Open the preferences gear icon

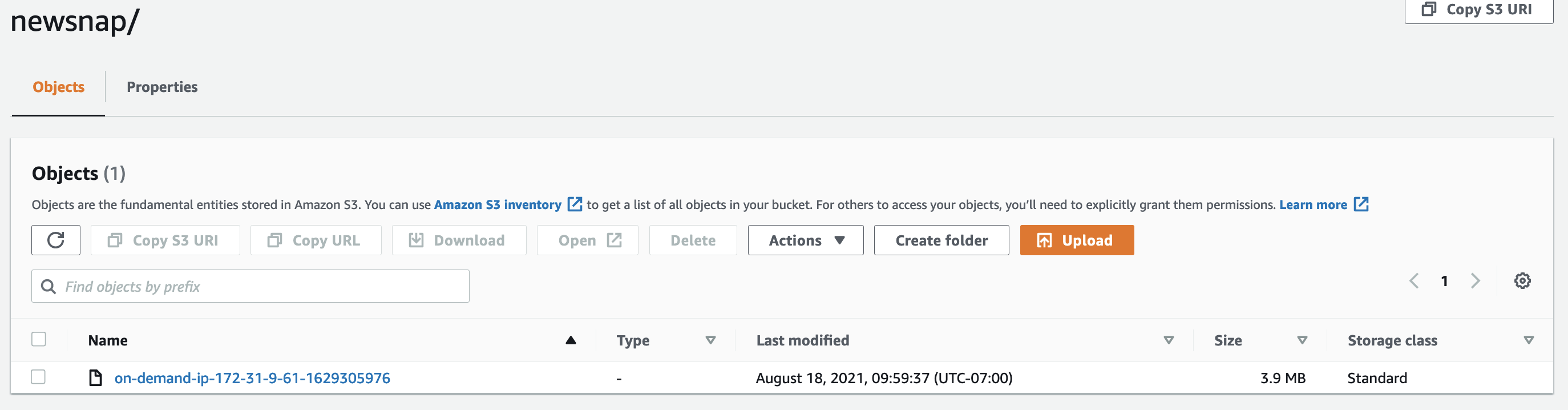(x=1523, y=280)
